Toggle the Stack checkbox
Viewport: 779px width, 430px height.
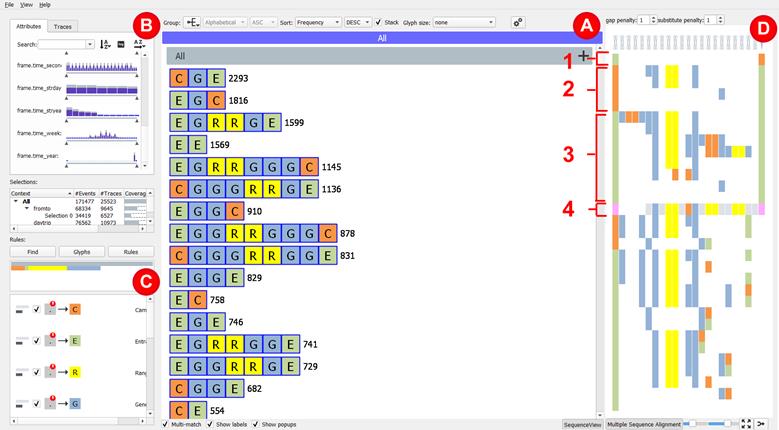click(378, 21)
